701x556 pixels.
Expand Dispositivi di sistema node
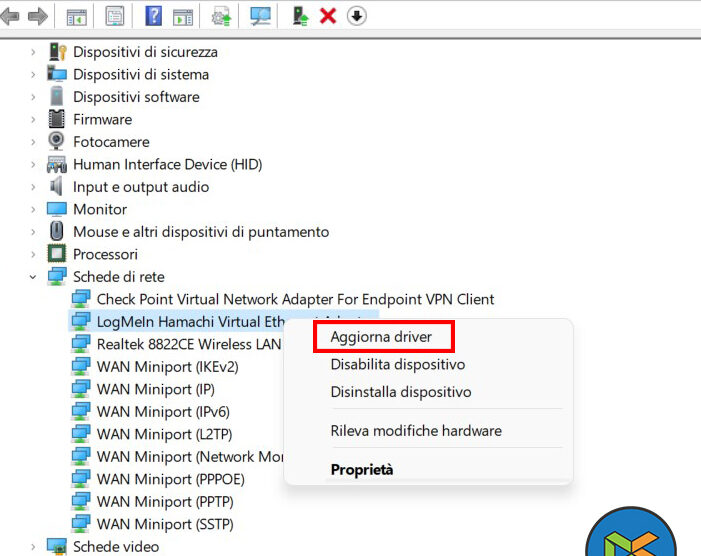click(x=33, y=75)
